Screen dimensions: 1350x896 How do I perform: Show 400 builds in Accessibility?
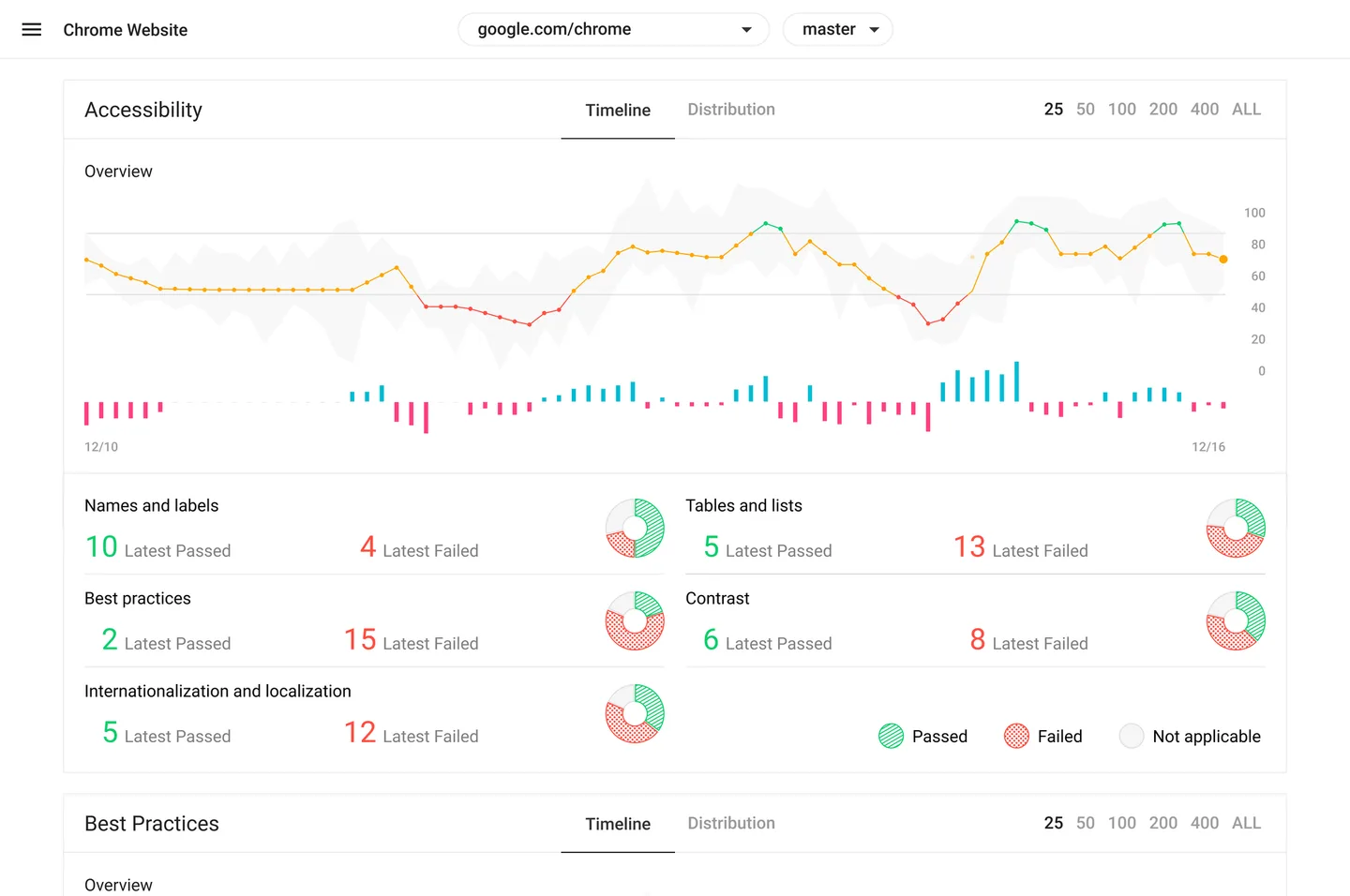[x=1205, y=110]
